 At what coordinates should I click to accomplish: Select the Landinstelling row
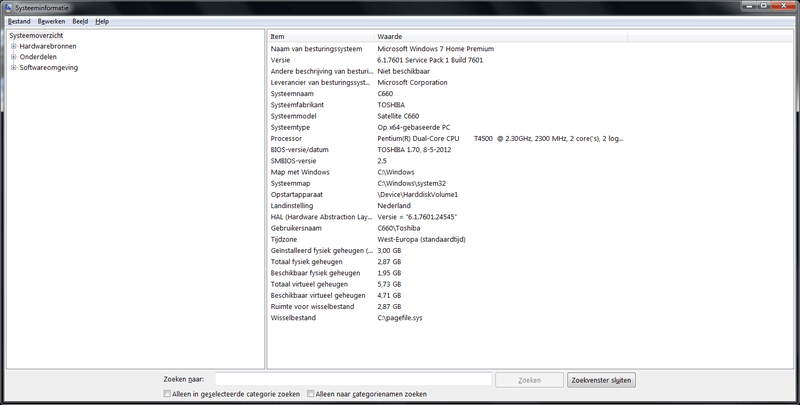447,206
